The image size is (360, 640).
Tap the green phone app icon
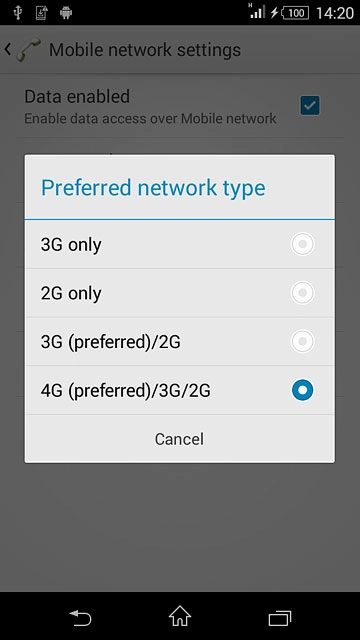29,50
